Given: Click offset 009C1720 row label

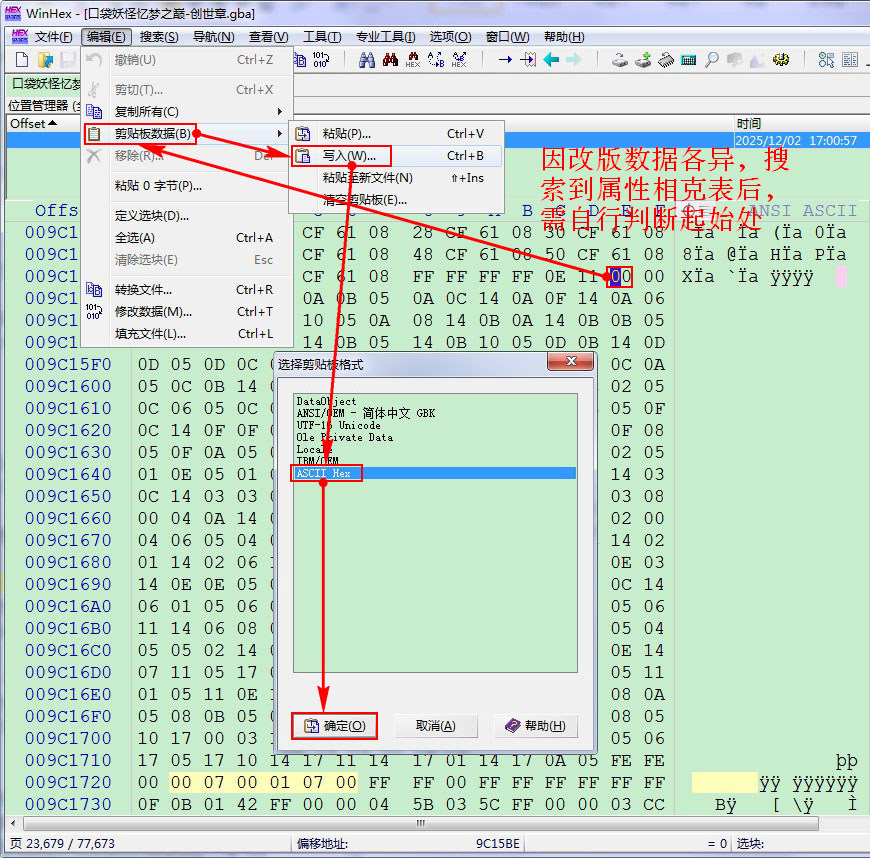Looking at the screenshot, I should coord(68,783).
